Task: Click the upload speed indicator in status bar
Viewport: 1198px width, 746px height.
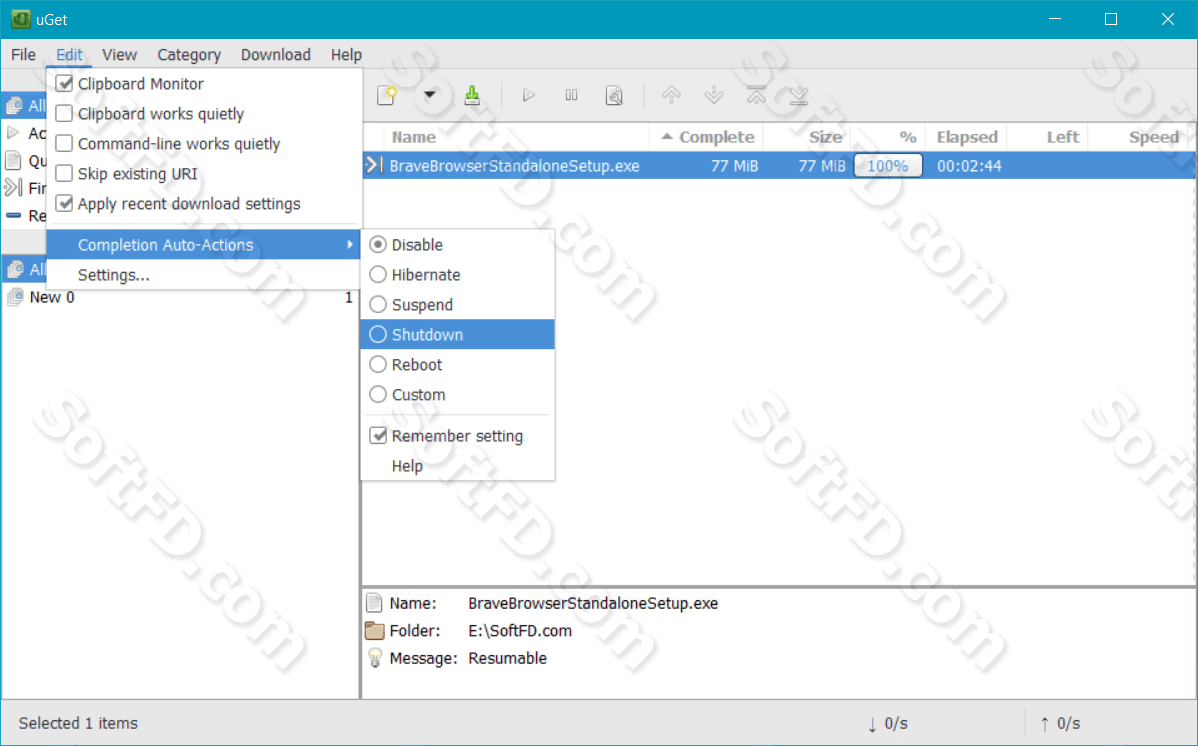Action: click(x=1060, y=723)
